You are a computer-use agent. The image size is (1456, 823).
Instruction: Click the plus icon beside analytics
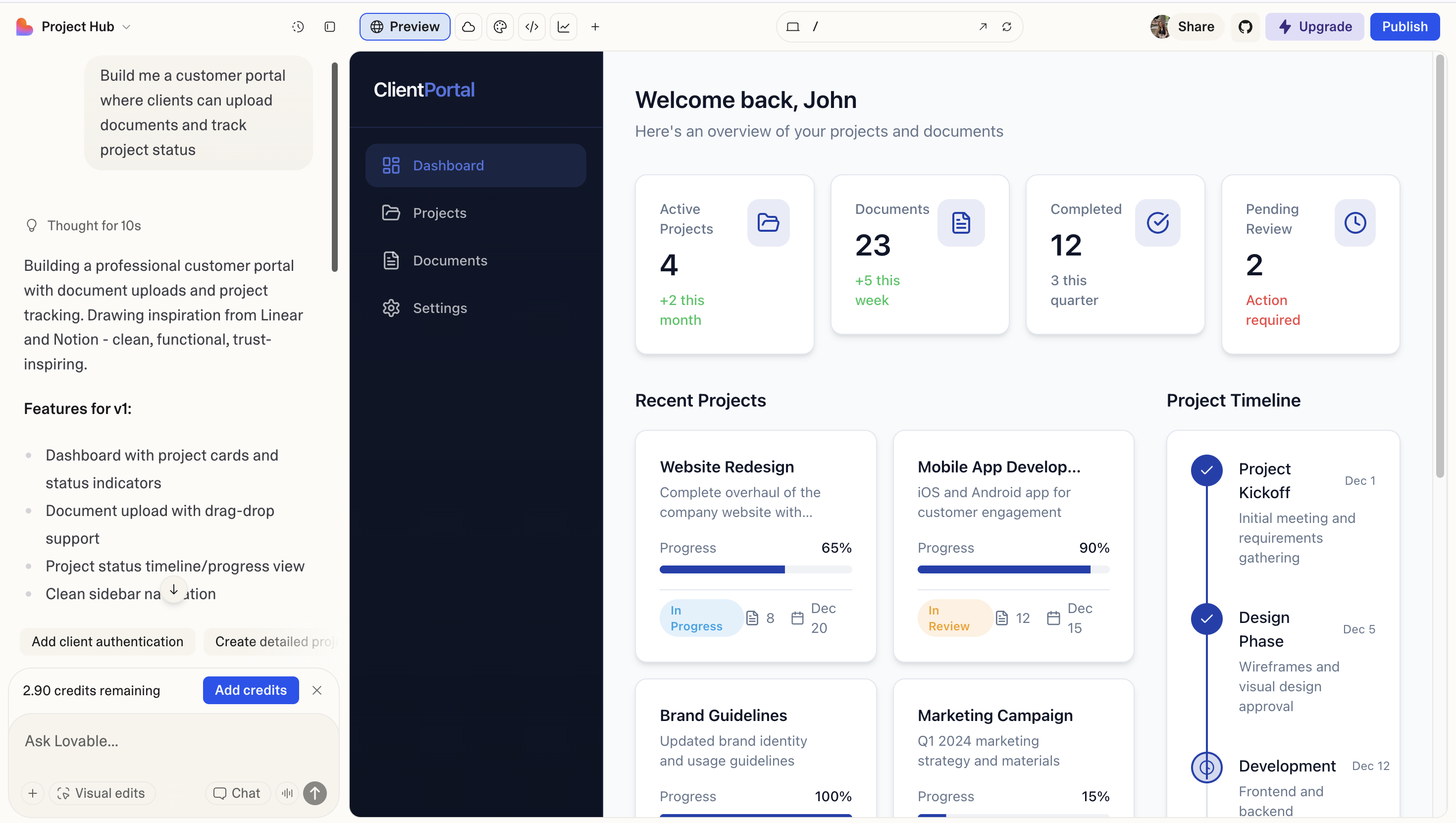[x=595, y=27]
